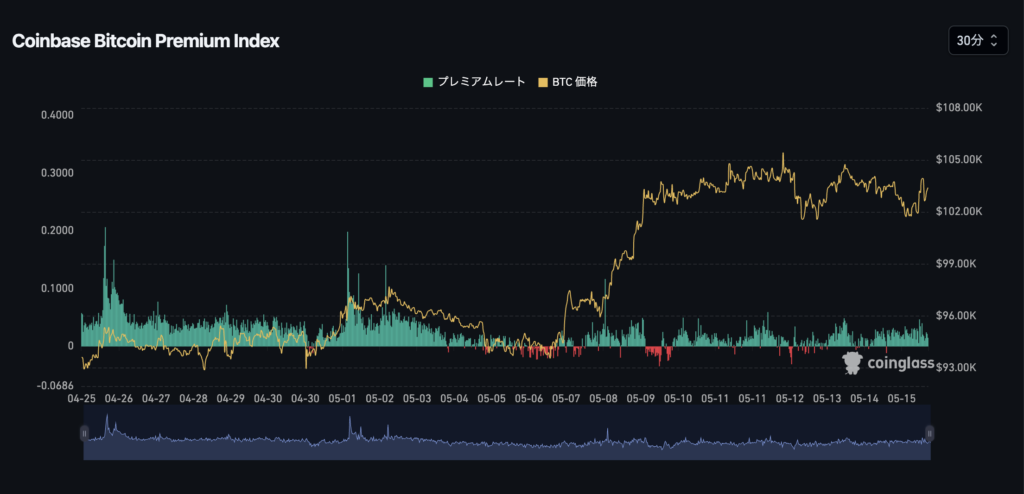
Task: Grab the right range slider handle
Action: [930, 433]
